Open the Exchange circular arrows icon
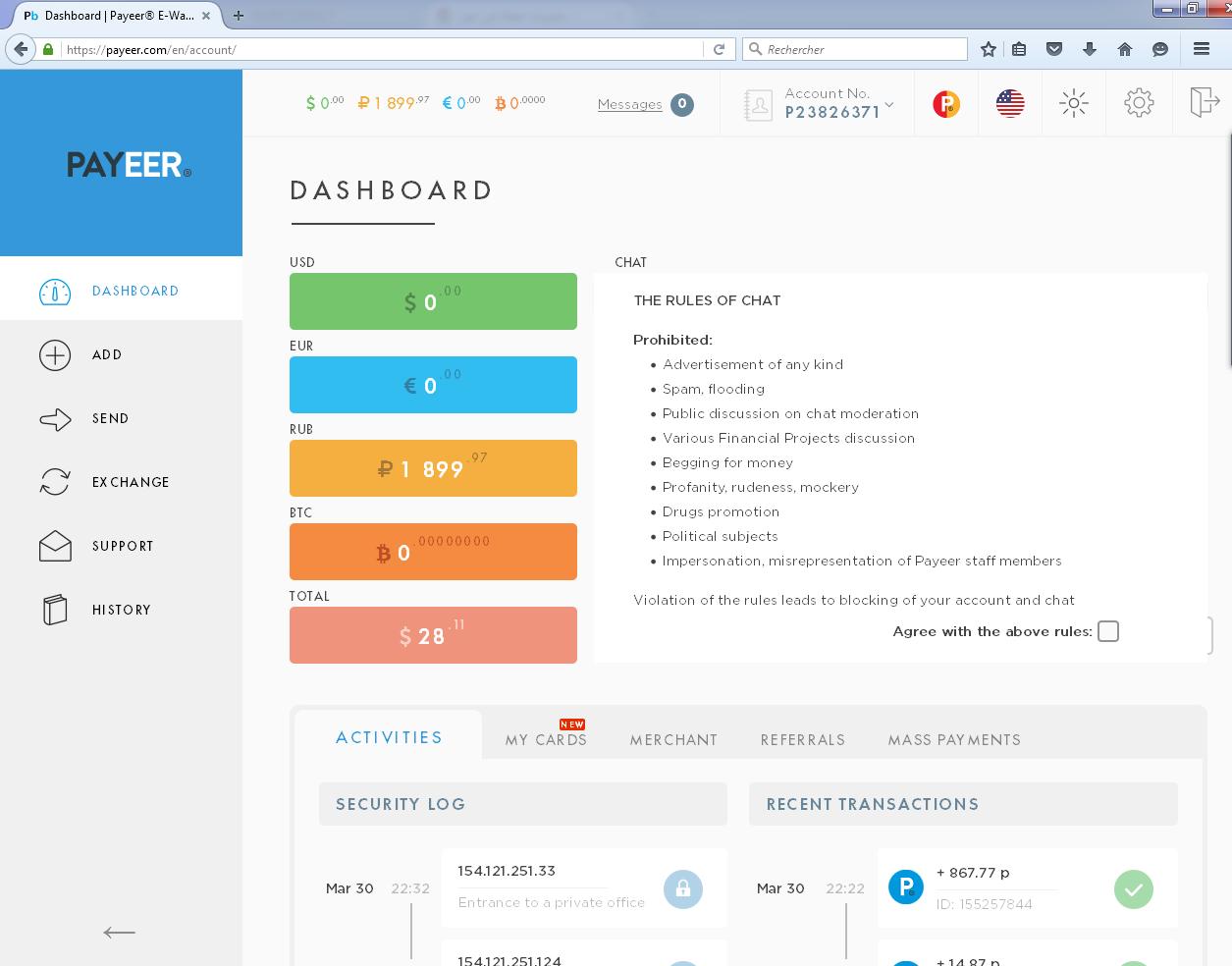Screen dimensions: 1232x966 (55, 482)
